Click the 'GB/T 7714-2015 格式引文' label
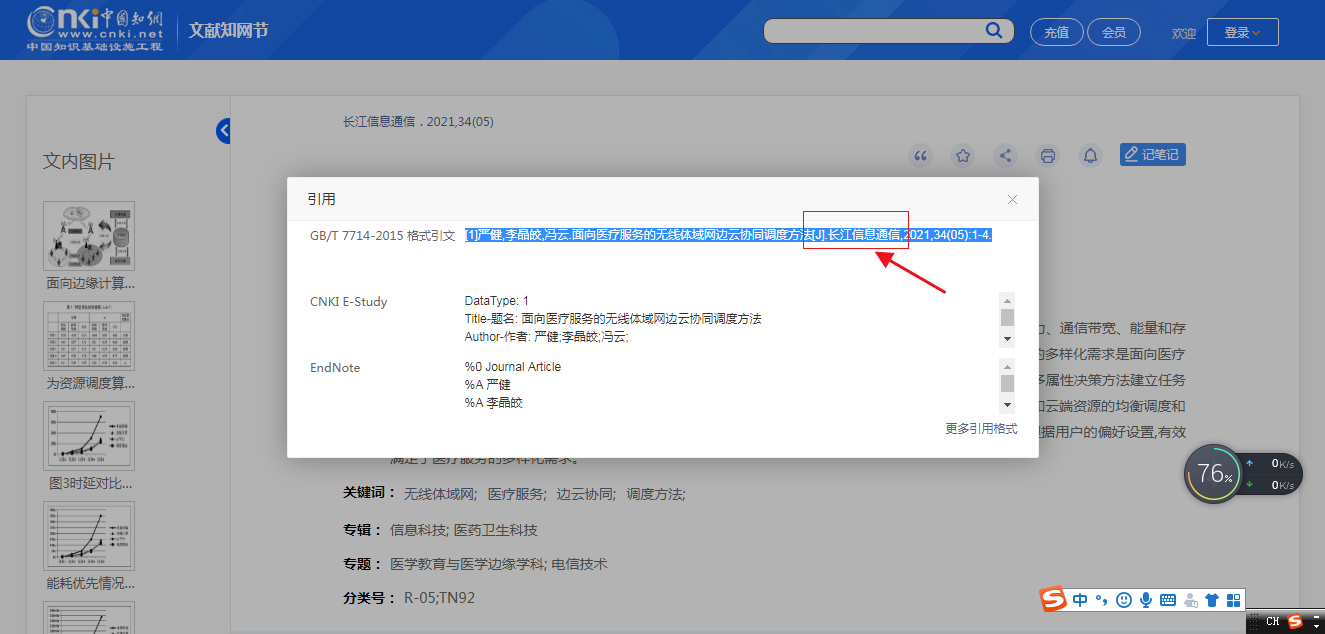 383,235
